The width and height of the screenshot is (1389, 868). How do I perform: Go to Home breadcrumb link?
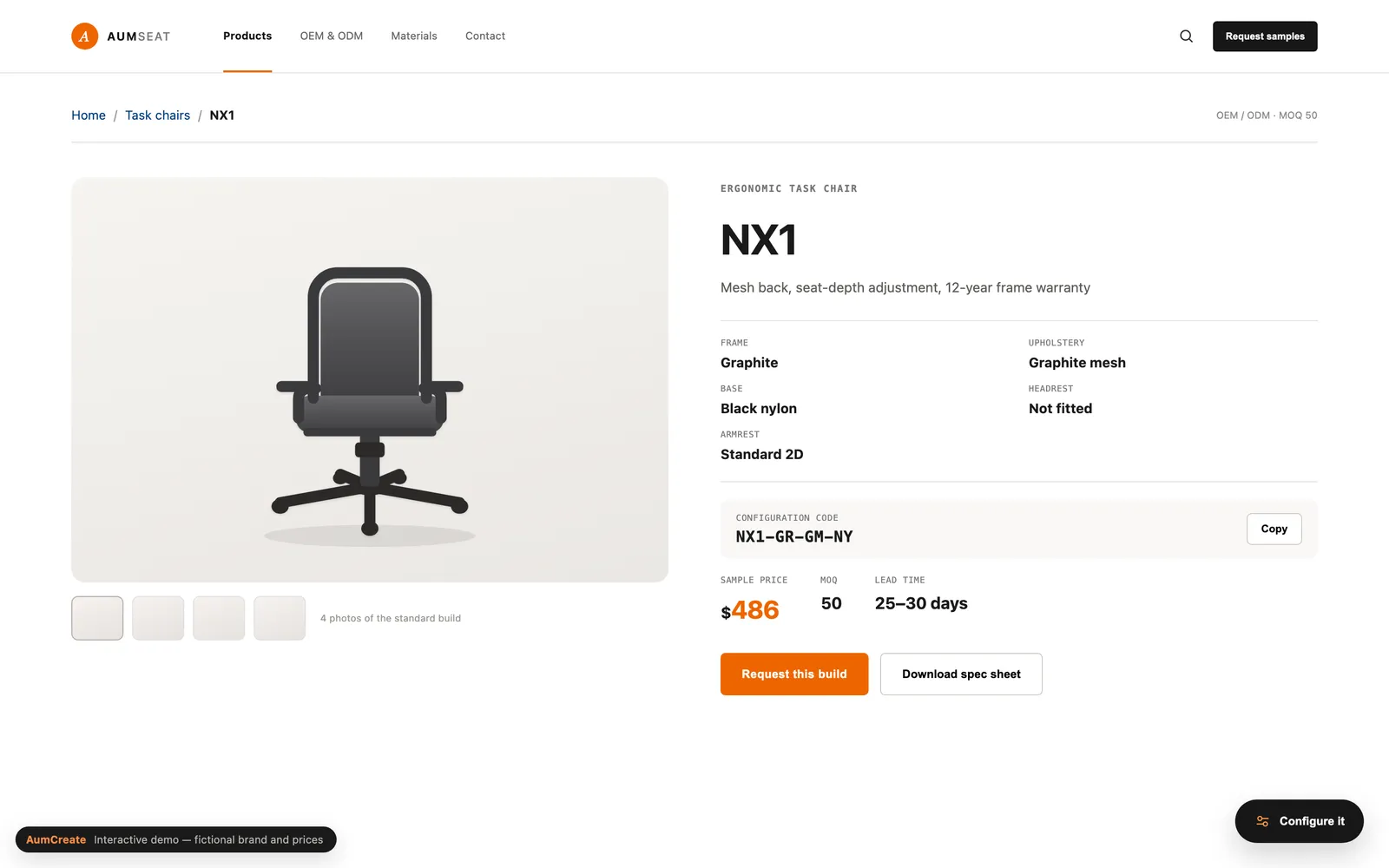pyautogui.click(x=89, y=115)
